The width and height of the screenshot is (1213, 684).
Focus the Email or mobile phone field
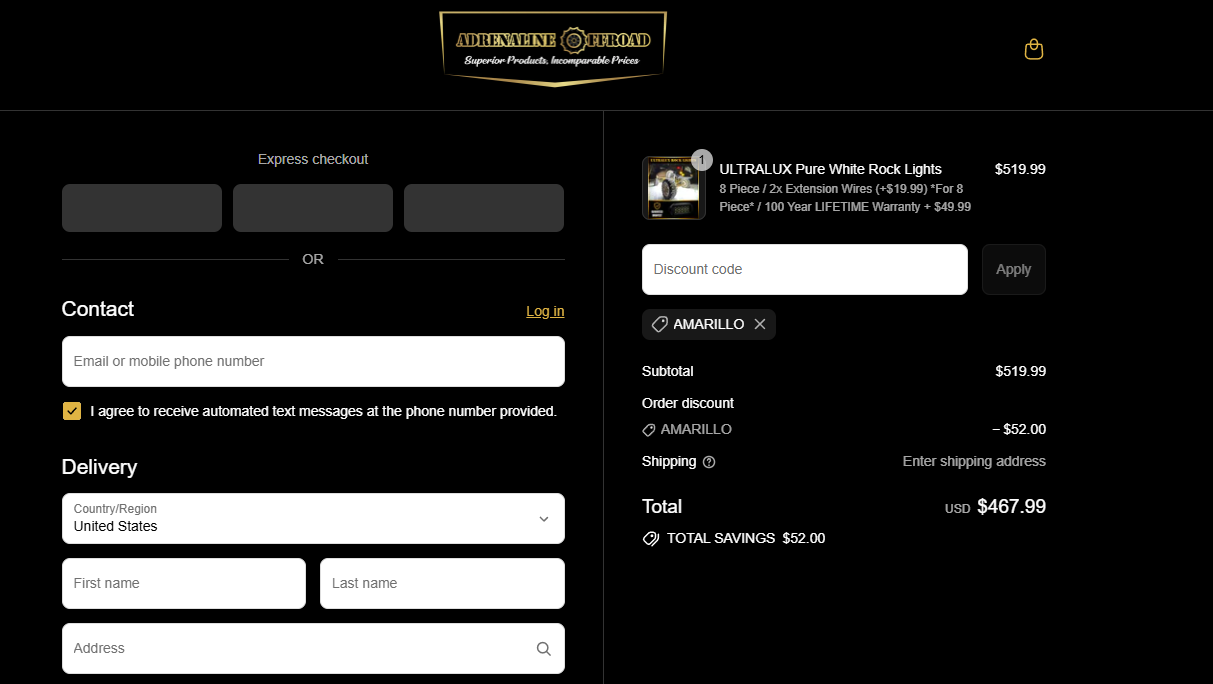point(313,361)
